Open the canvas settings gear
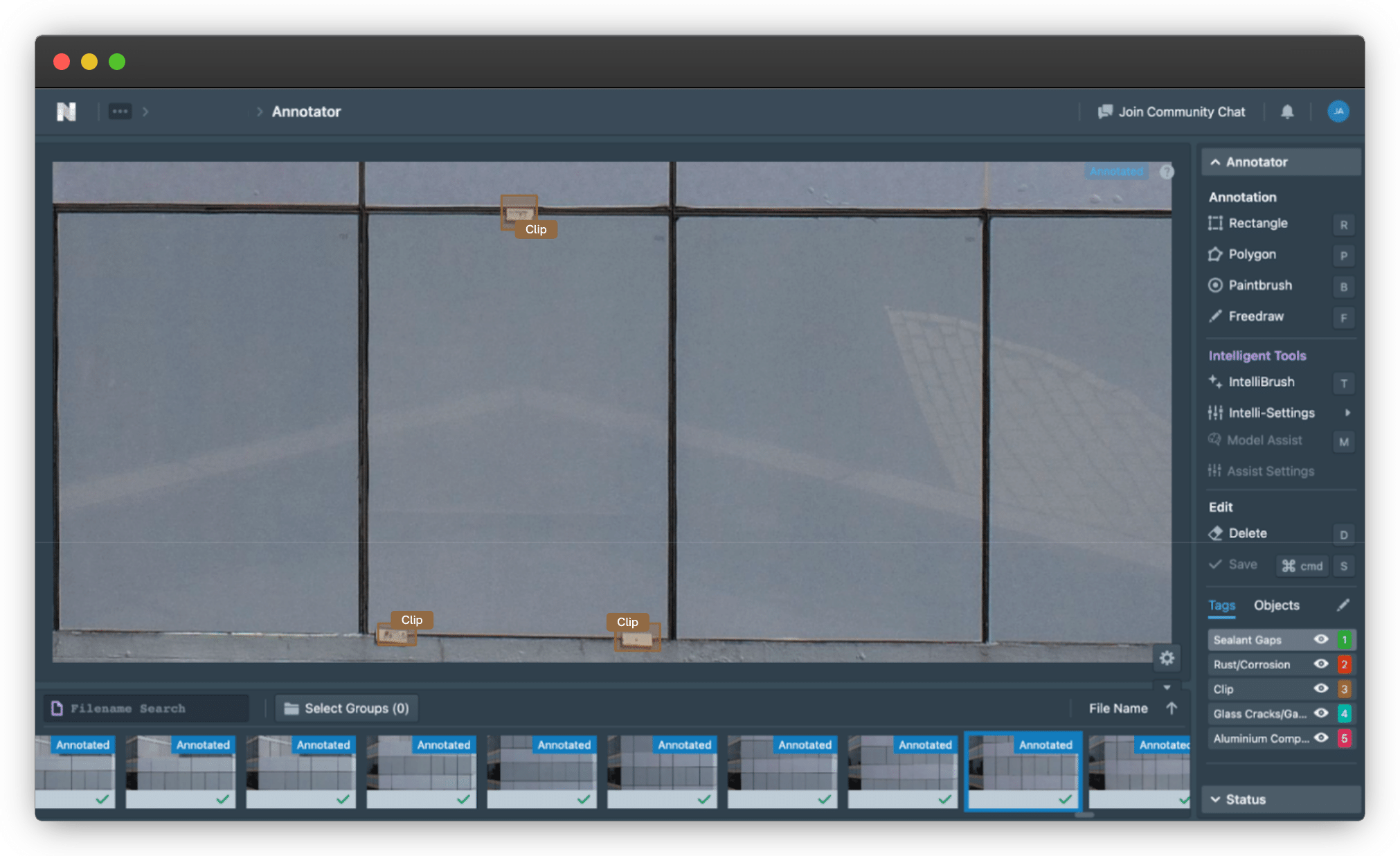Viewport: 1400px width, 856px height. coord(1167,658)
